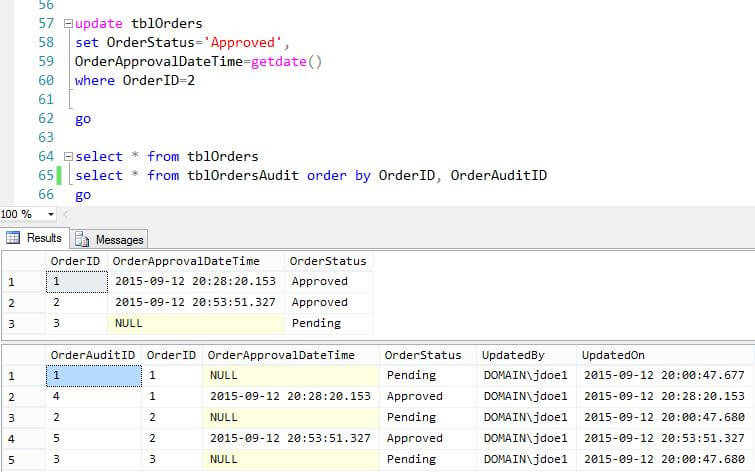755x472 pixels.
Task: Click the select-all corner of the top results grid
Action: tap(22, 261)
